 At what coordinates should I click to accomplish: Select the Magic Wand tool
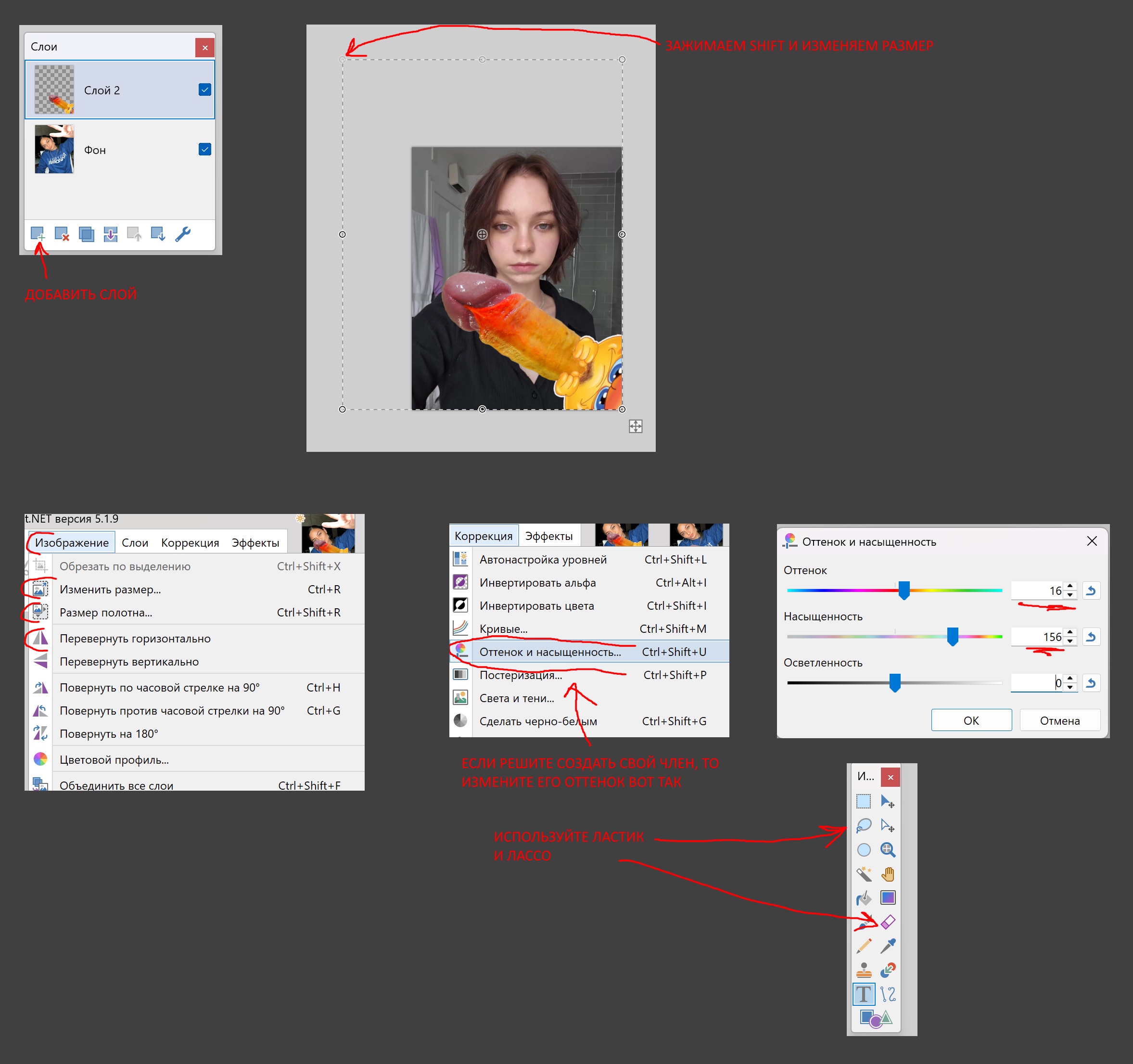[864, 873]
